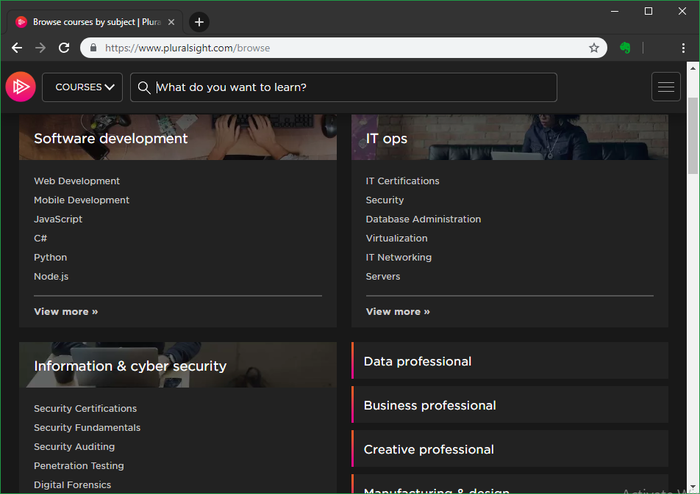Click View more under IT ops
The image size is (700, 494).
pyautogui.click(x=398, y=311)
